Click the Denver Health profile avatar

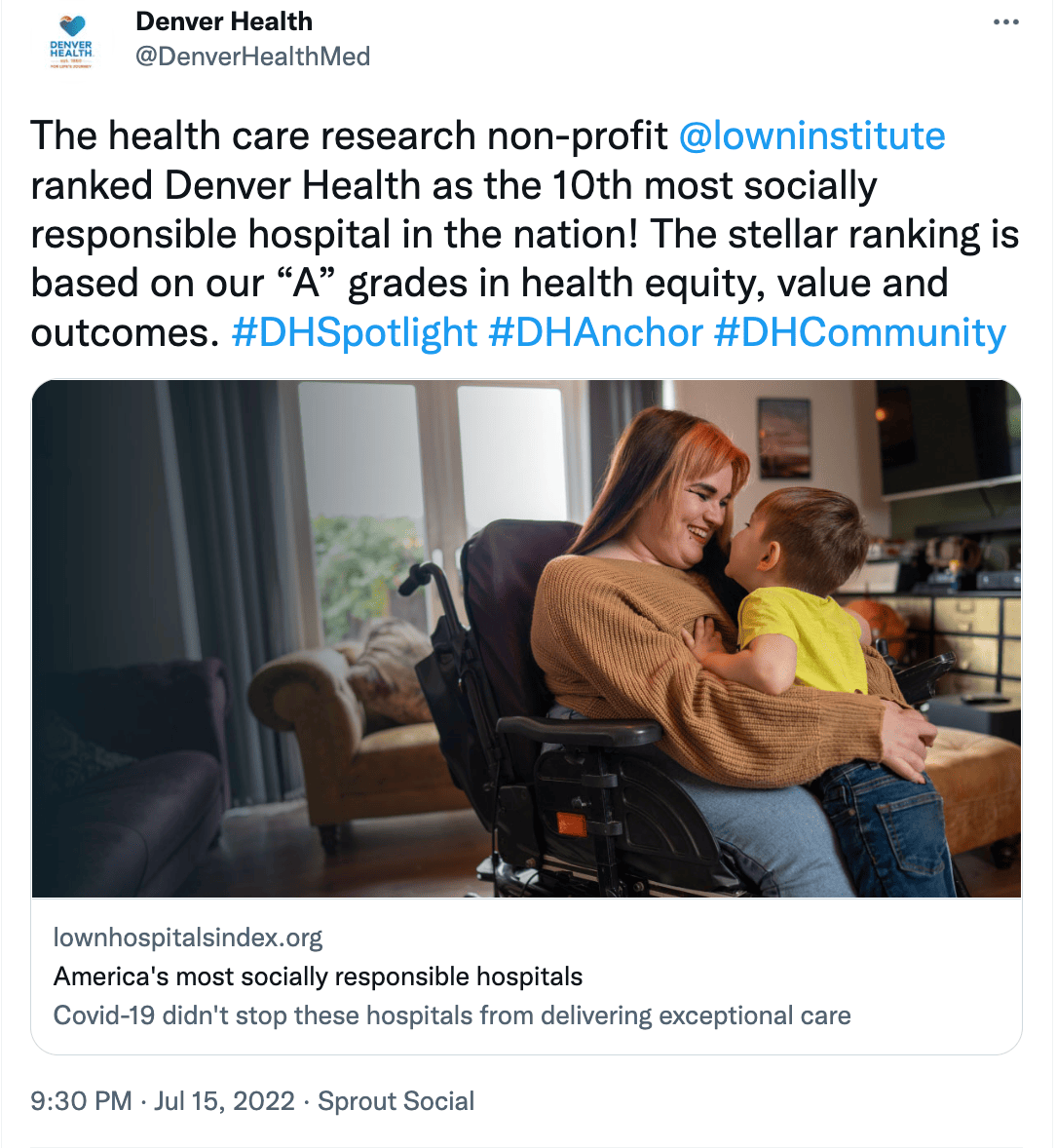(70, 41)
